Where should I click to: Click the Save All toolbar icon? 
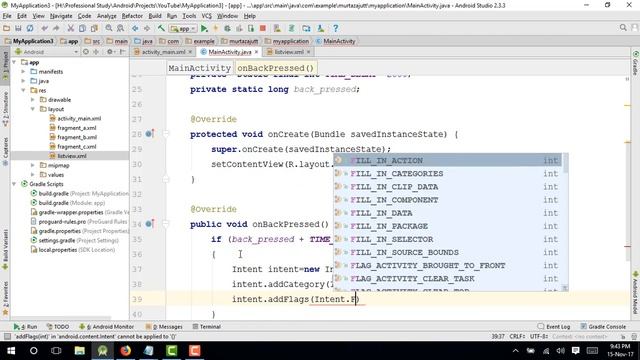tap(18, 29)
